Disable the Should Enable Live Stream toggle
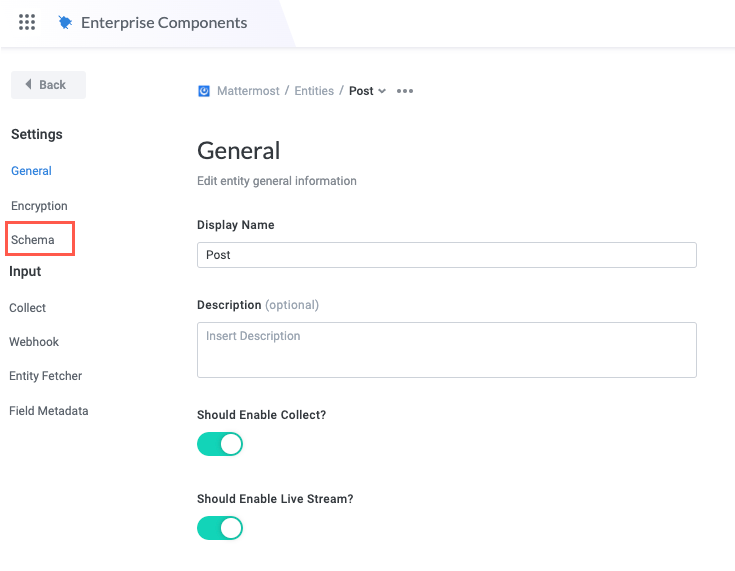Viewport: 735px width, 571px height. coord(220,527)
